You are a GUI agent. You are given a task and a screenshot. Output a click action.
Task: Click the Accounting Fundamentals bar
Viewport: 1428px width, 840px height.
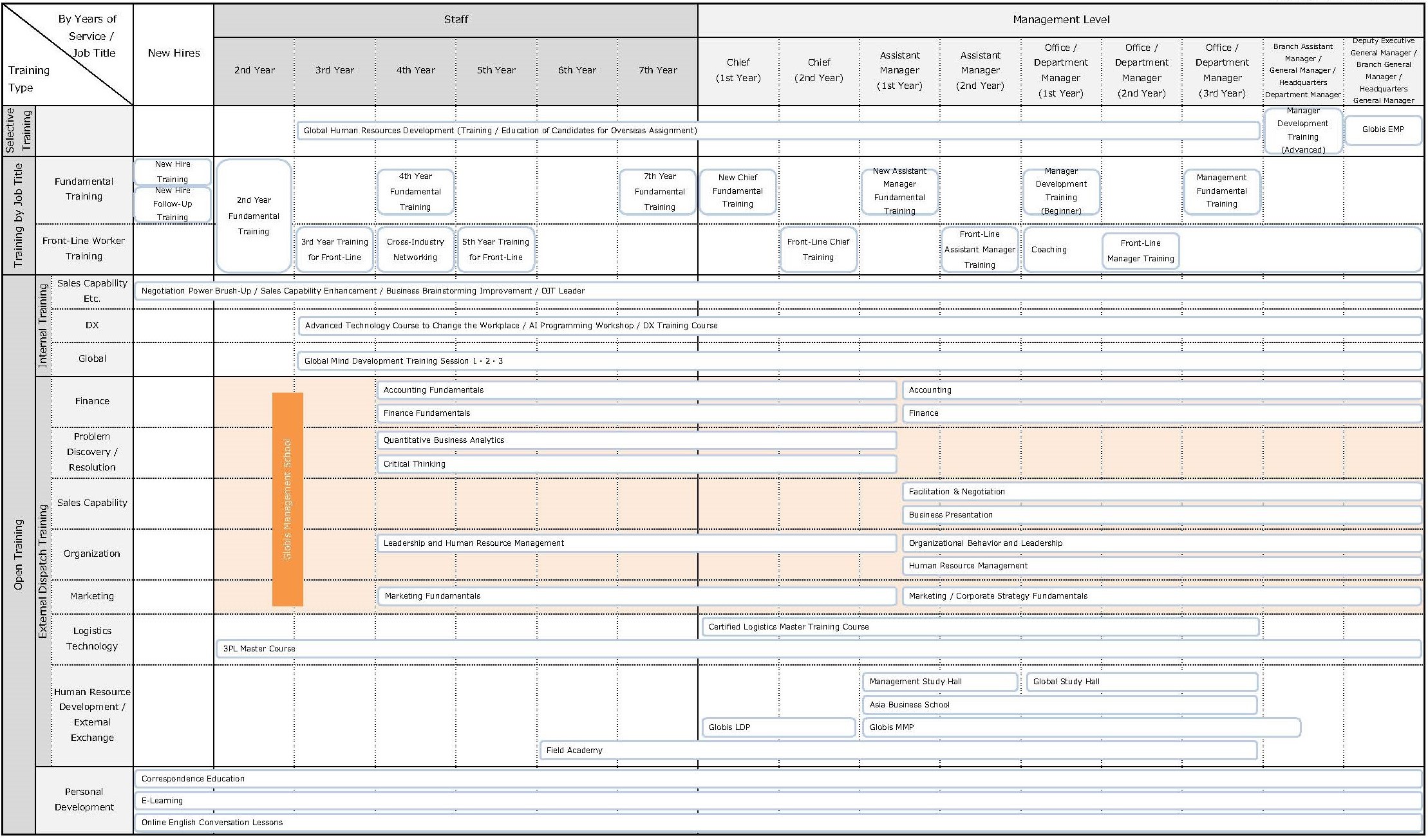[x=637, y=390]
